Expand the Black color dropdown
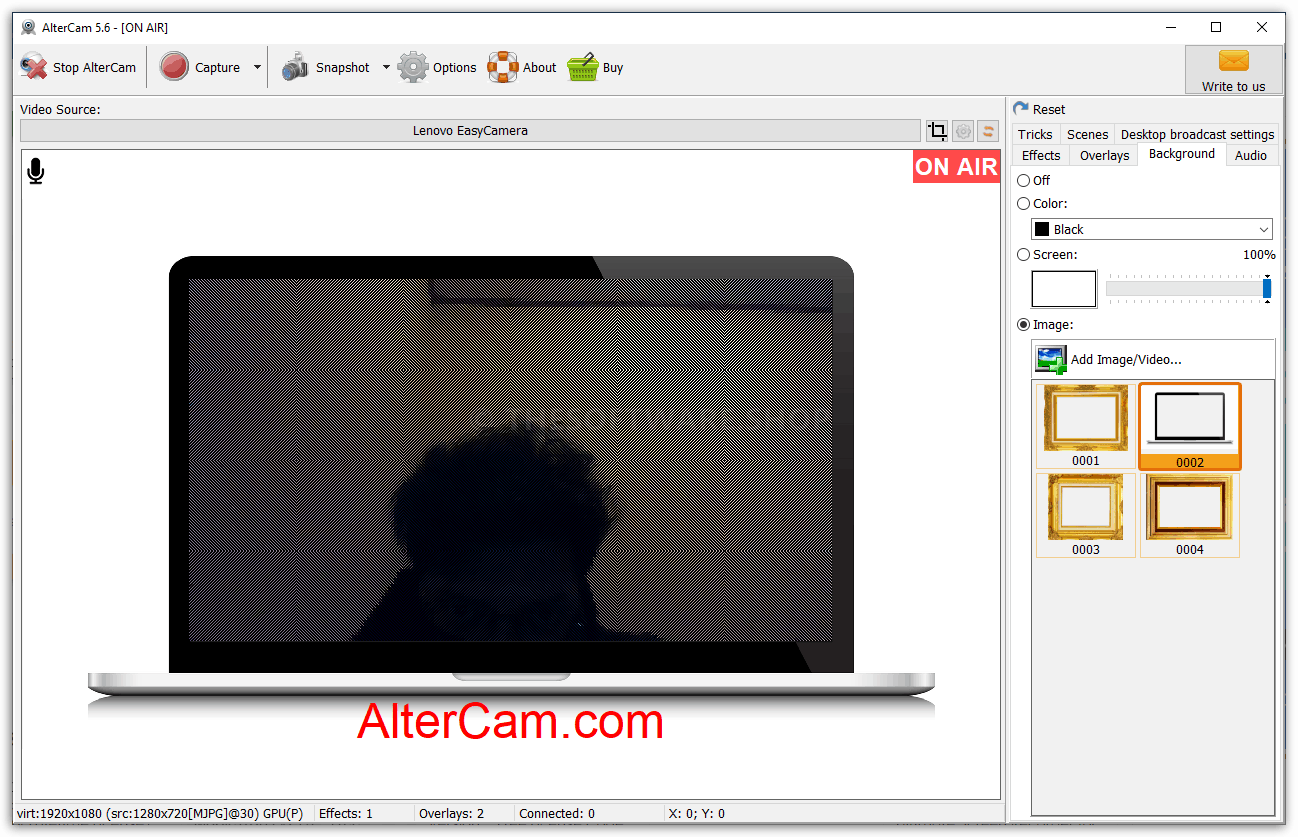This screenshot has width=1298, height=837. 1152,229
